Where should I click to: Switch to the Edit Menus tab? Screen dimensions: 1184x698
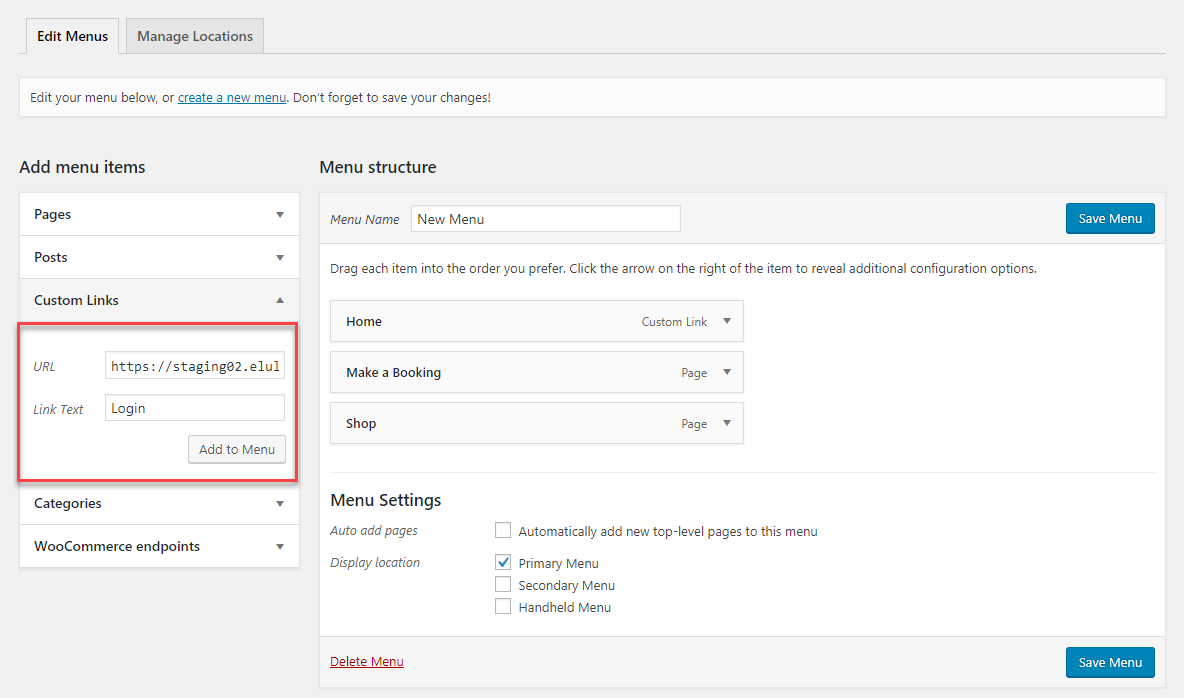pos(72,36)
